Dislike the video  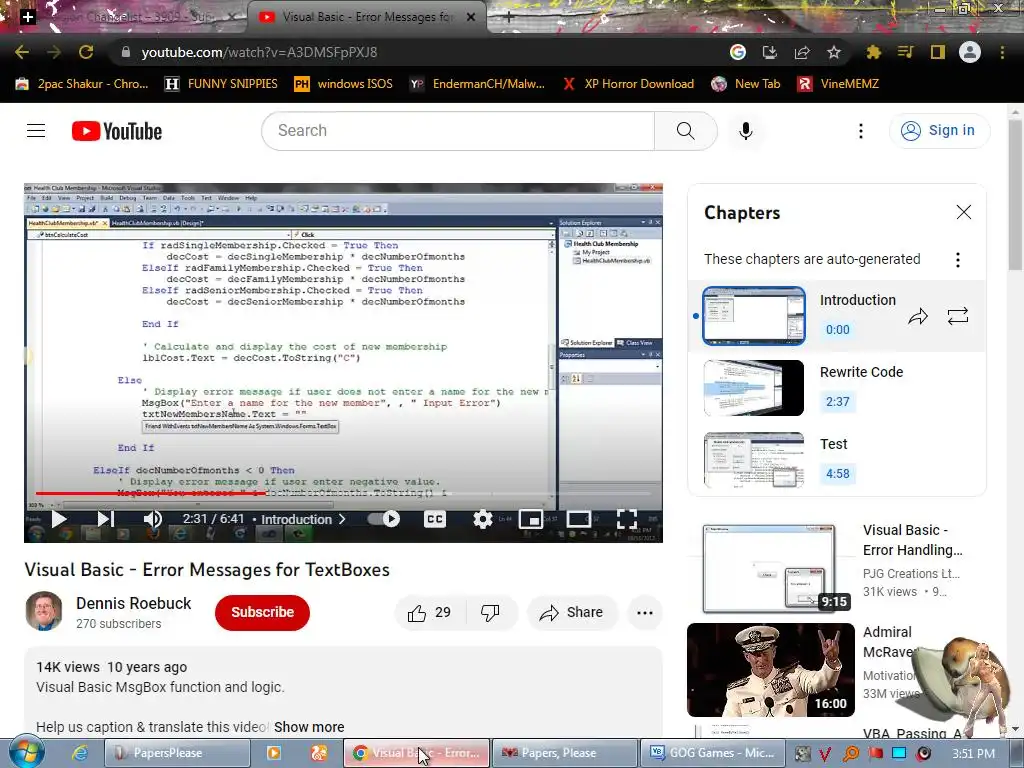pyautogui.click(x=490, y=613)
